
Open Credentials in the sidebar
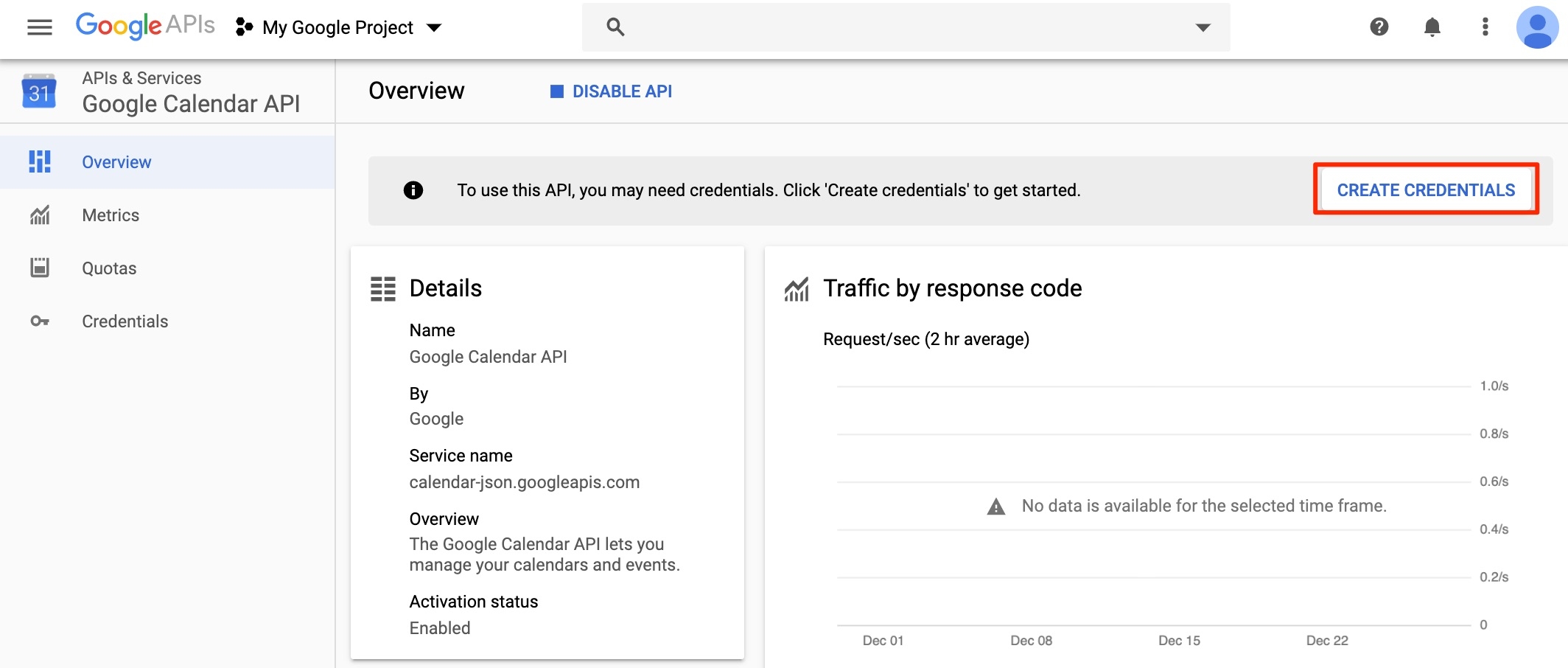pyautogui.click(x=125, y=321)
